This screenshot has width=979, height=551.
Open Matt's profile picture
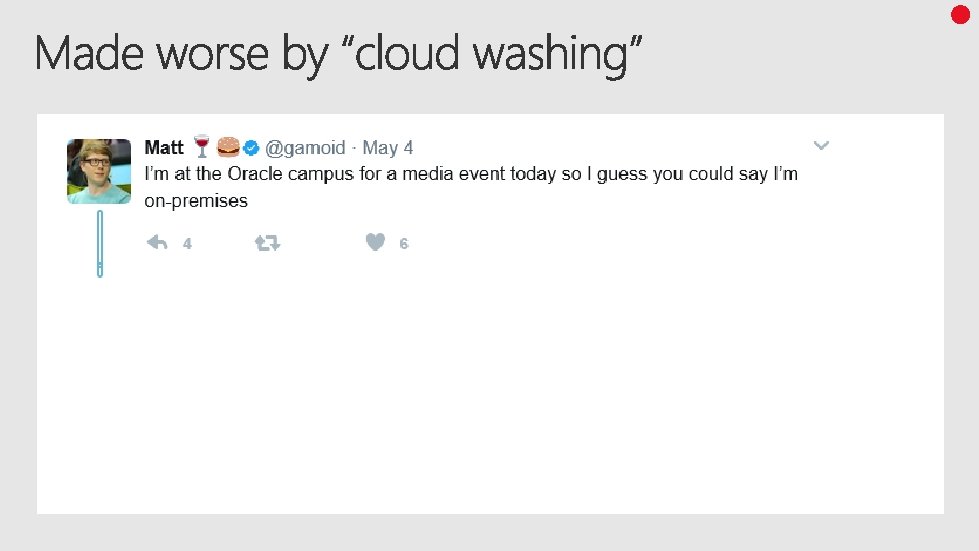pyautogui.click(x=99, y=171)
